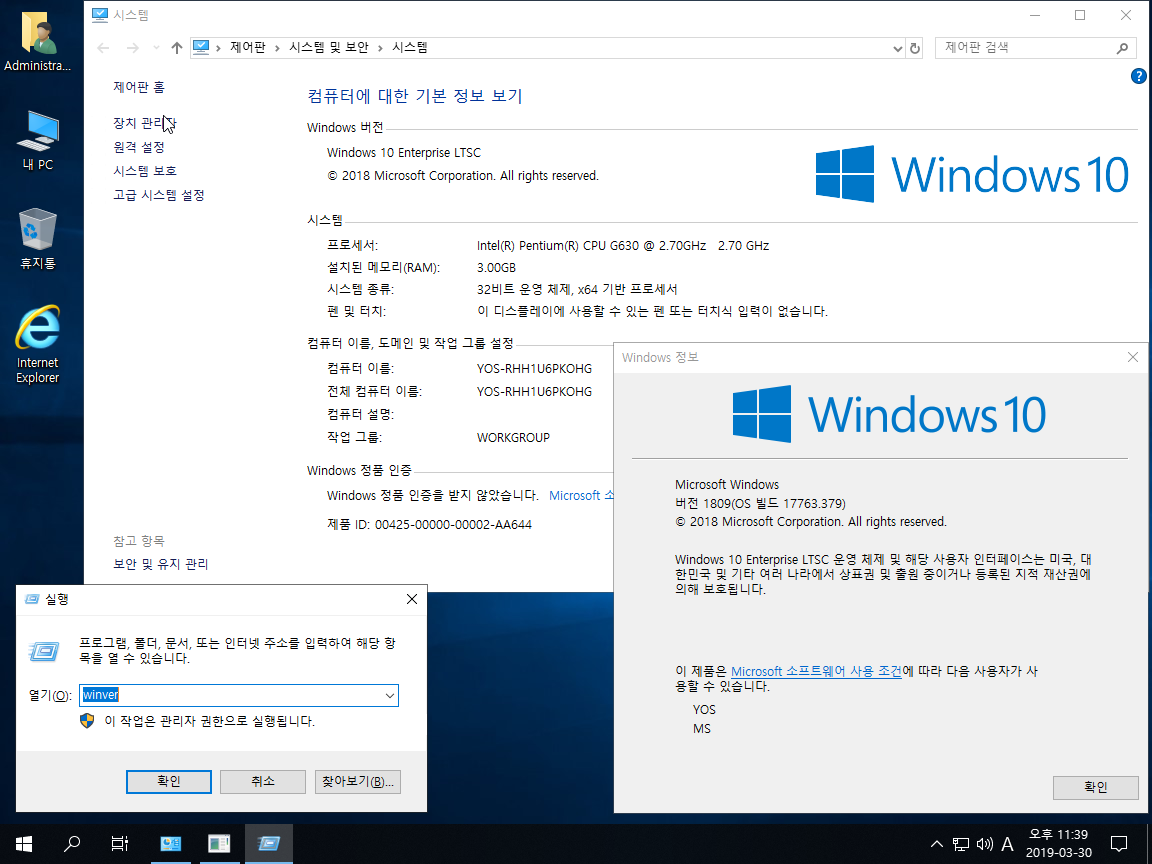This screenshot has width=1152, height=864.
Task: Open the network tray icon
Action: tap(960, 843)
